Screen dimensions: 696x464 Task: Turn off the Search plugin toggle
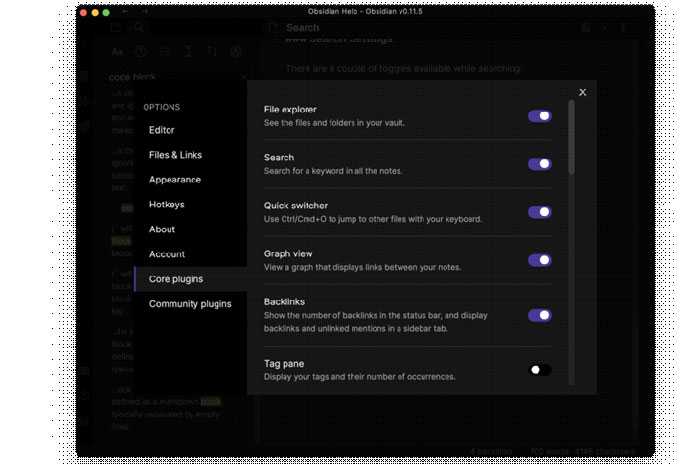click(539, 164)
